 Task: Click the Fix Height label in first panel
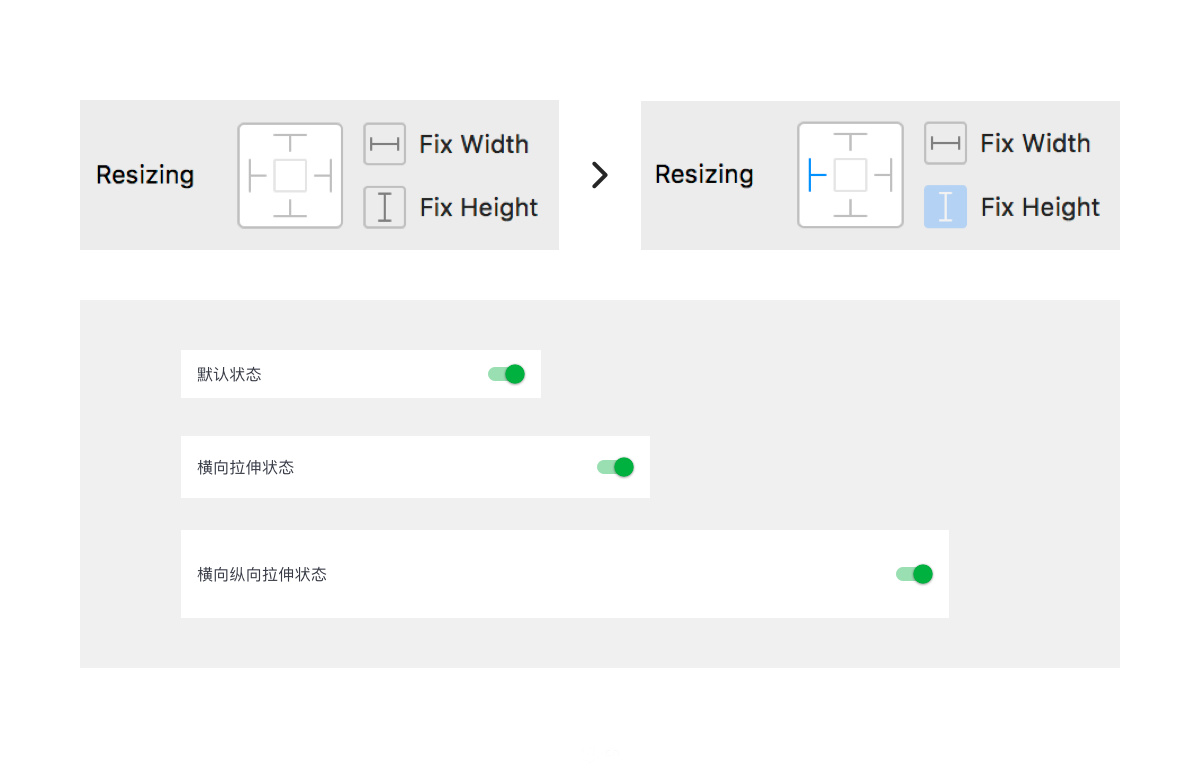[x=479, y=207]
